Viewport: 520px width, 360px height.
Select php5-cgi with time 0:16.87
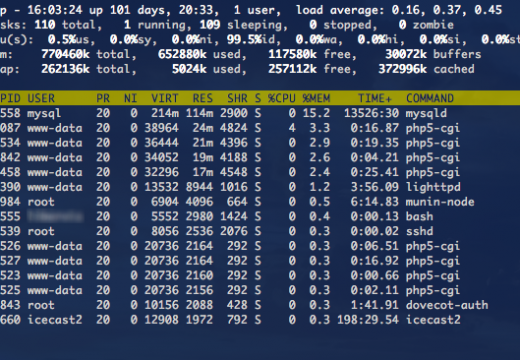click(x=433, y=128)
